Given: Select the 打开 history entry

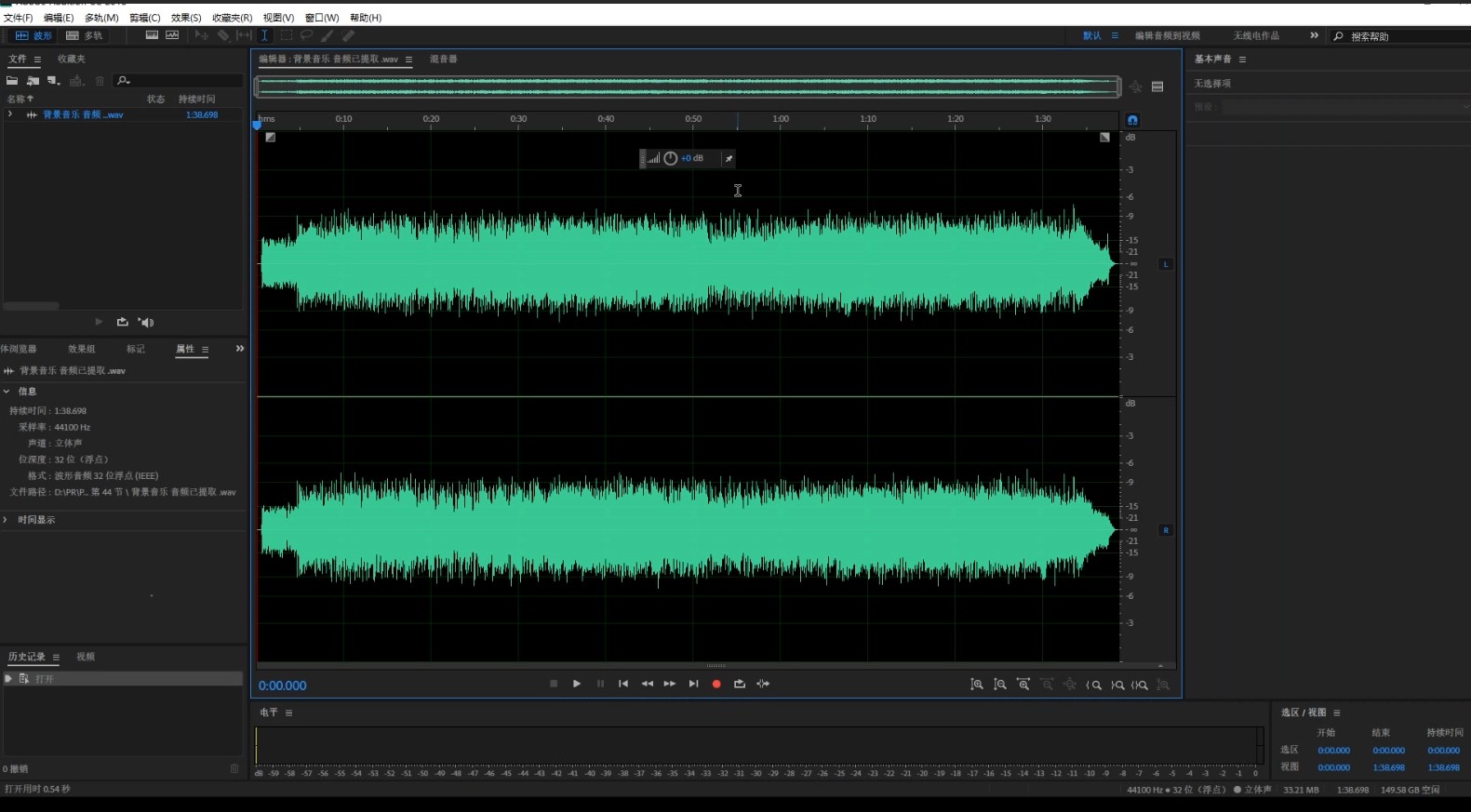Looking at the screenshot, I should 123,679.
